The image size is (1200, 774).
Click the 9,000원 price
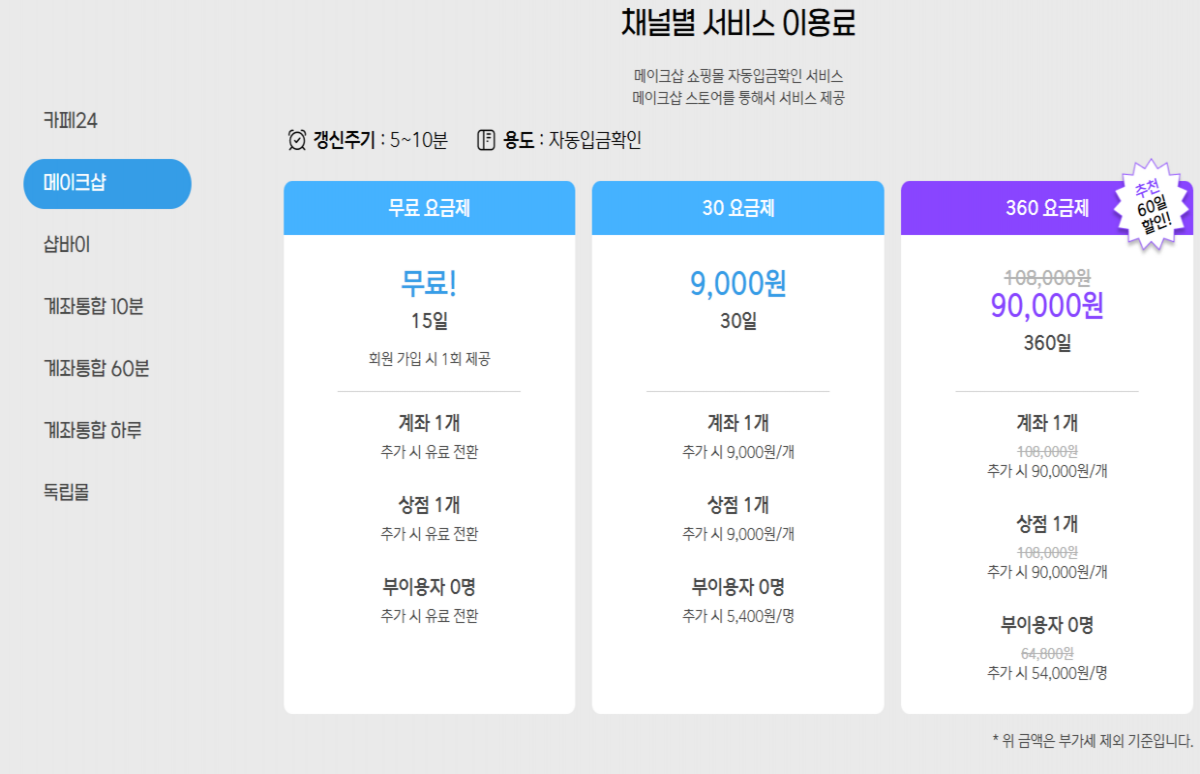[738, 284]
